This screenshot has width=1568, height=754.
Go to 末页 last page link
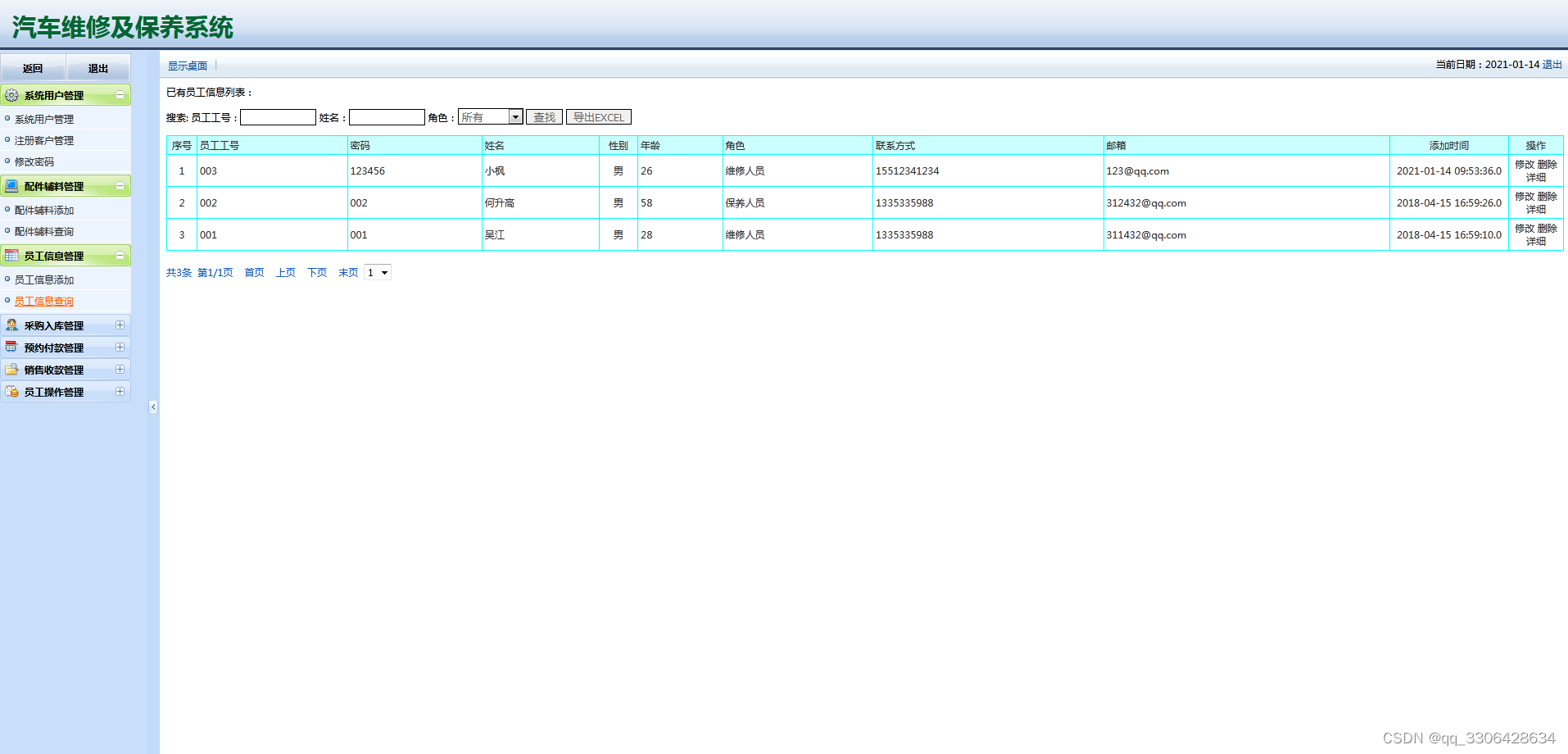347,272
